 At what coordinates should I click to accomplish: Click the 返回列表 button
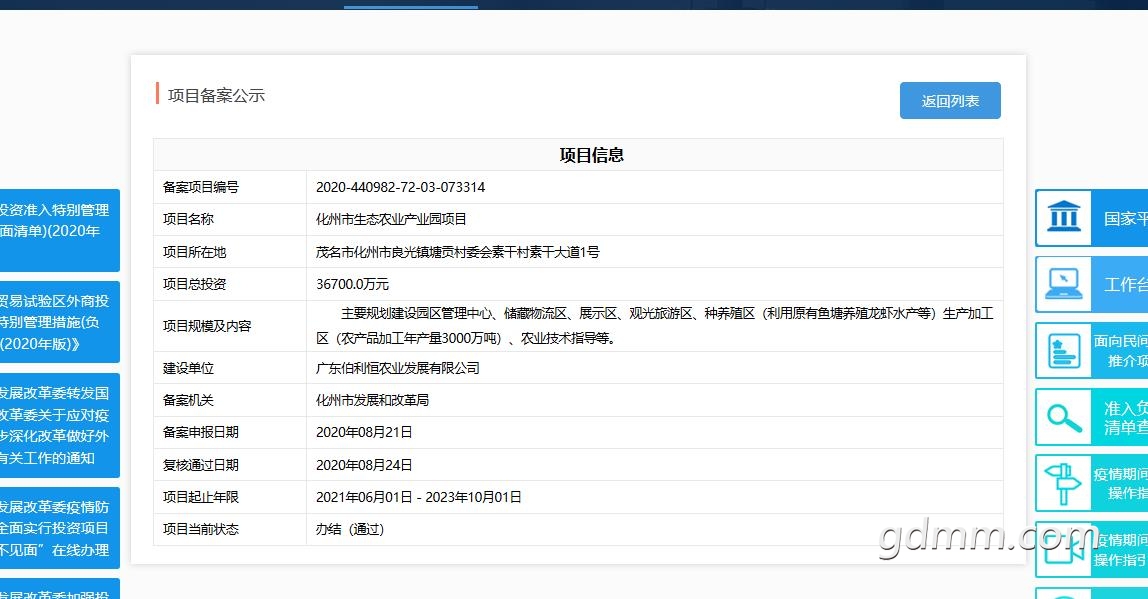click(x=950, y=100)
